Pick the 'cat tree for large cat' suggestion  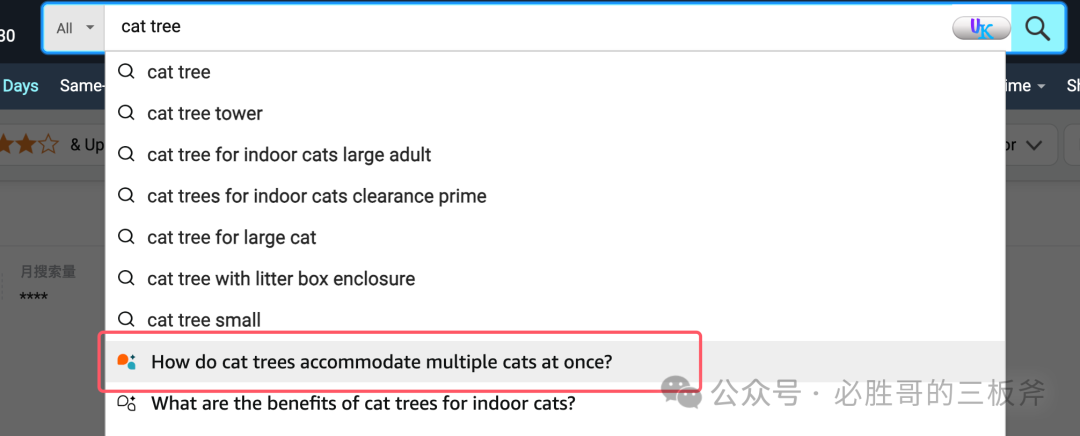tap(554, 238)
